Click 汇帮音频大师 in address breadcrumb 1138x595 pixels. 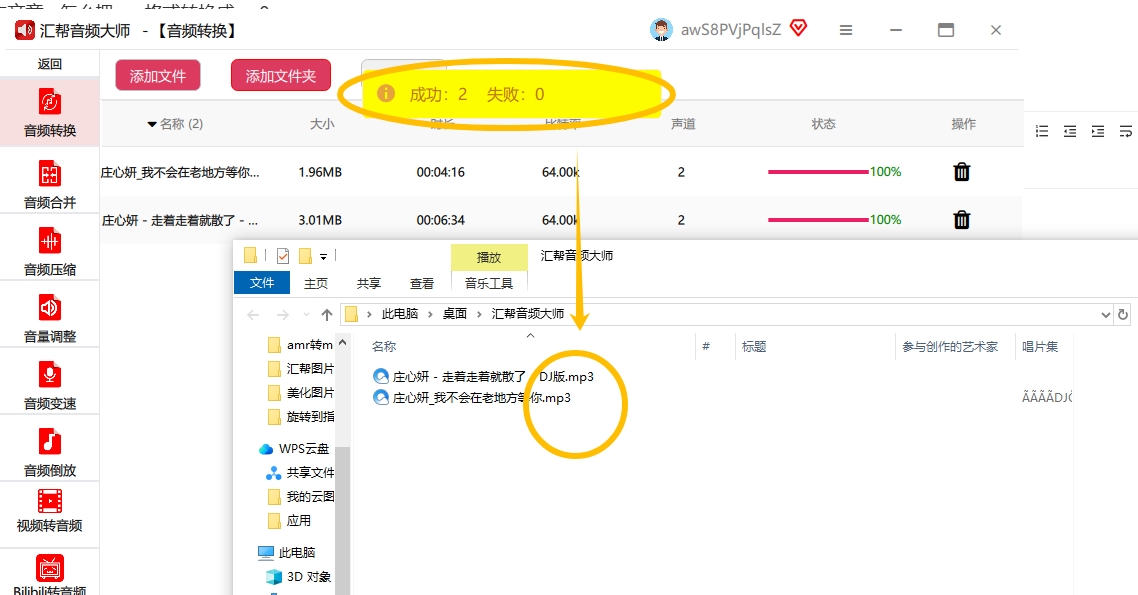coord(528,313)
